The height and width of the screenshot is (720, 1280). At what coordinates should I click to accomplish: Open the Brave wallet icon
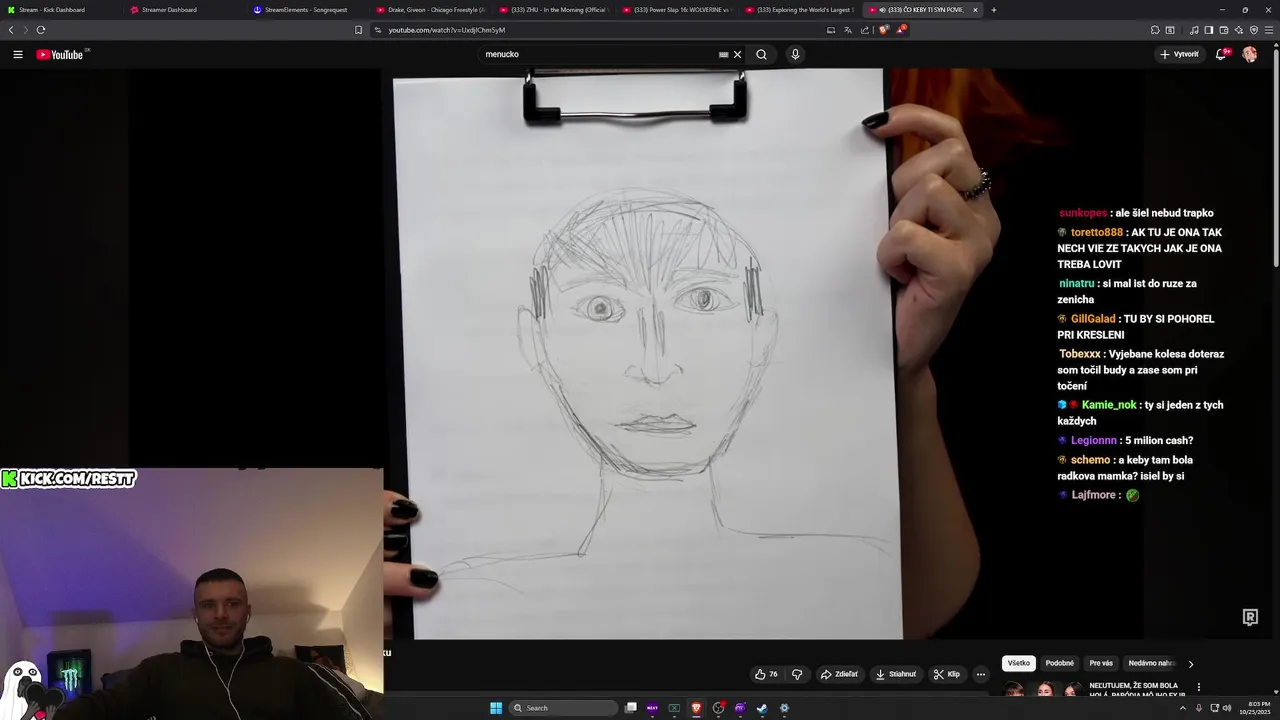click(1223, 30)
